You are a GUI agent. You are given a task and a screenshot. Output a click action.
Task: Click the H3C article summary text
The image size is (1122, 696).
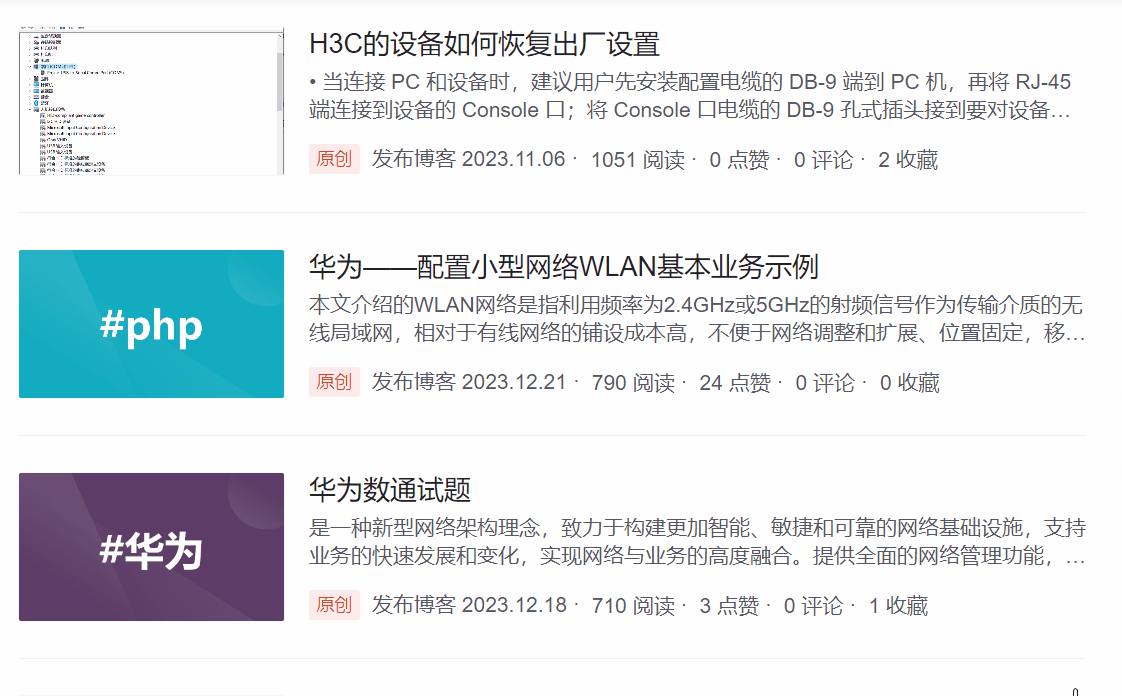click(x=691, y=96)
